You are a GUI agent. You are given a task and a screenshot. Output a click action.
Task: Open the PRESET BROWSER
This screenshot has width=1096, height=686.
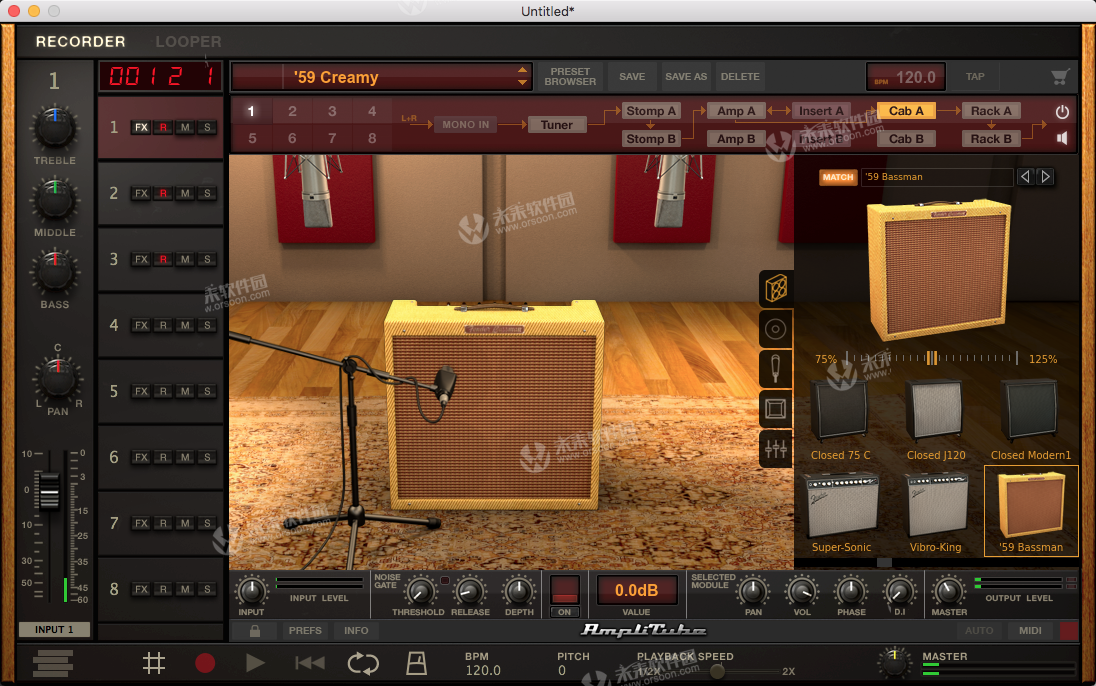(x=570, y=77)
